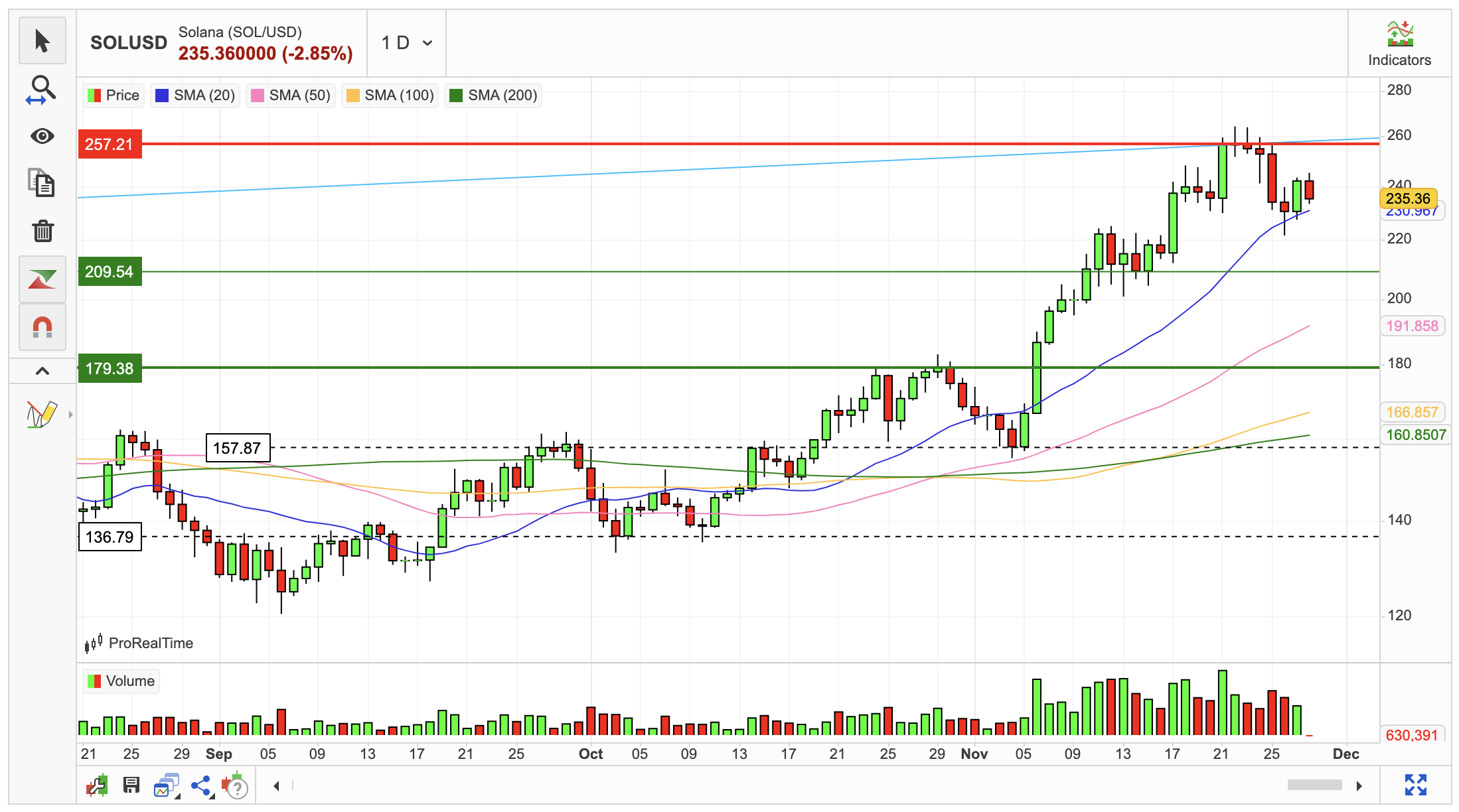Viewport: 1459px width, 812px height.
Task: Toggle the SMA (100) legend item
Action: pyautogui.click(x=390, y=96)
